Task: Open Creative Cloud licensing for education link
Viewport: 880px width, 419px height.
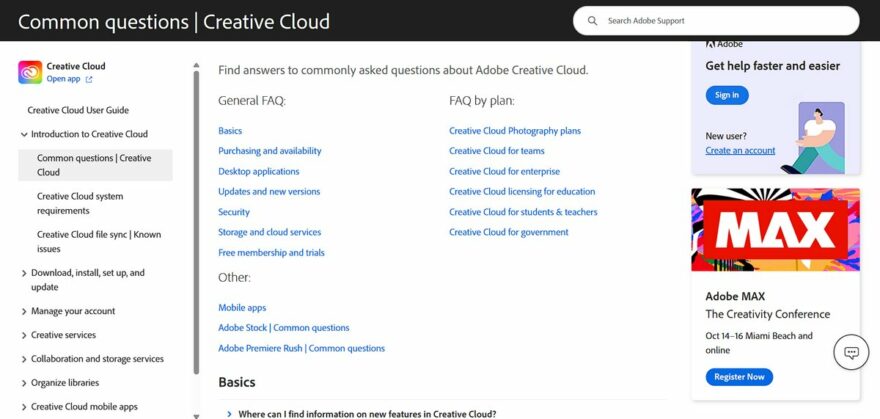Action: tap(522, 192)
